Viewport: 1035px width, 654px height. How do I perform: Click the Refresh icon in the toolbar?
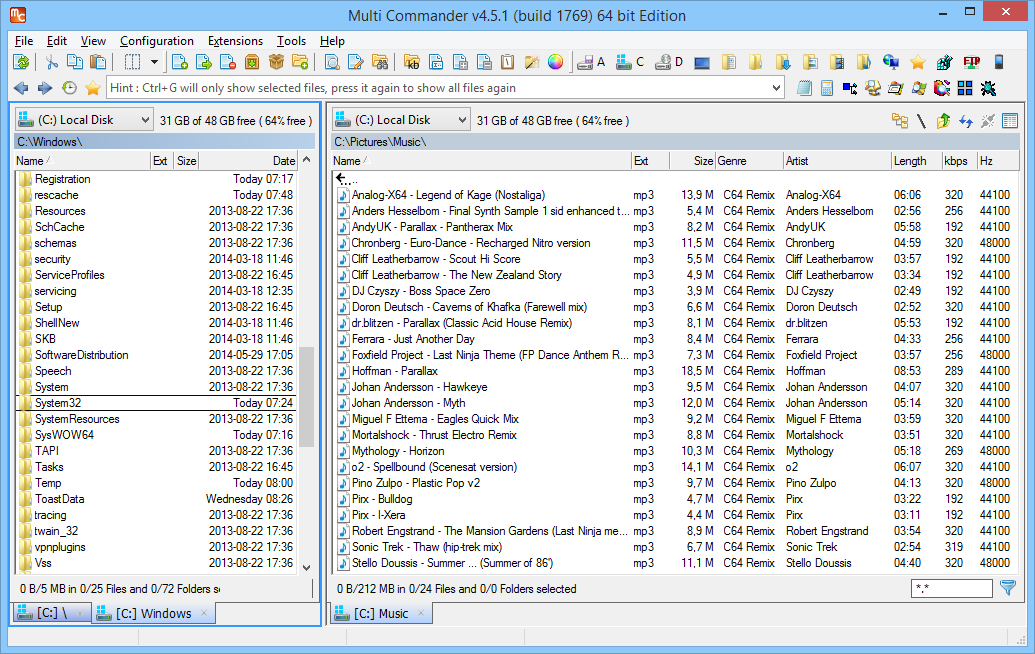[22, 62]
